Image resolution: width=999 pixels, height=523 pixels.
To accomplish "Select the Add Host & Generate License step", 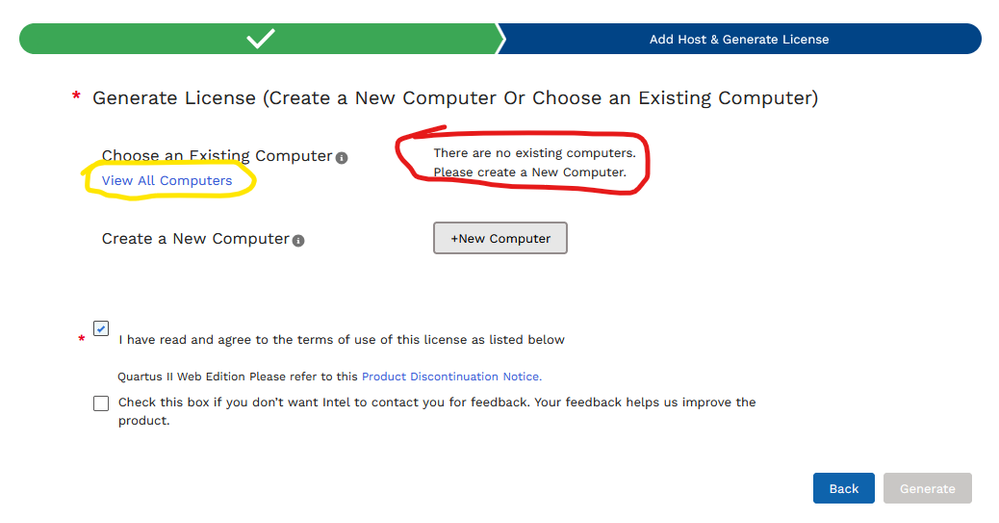I will (739, 39).
